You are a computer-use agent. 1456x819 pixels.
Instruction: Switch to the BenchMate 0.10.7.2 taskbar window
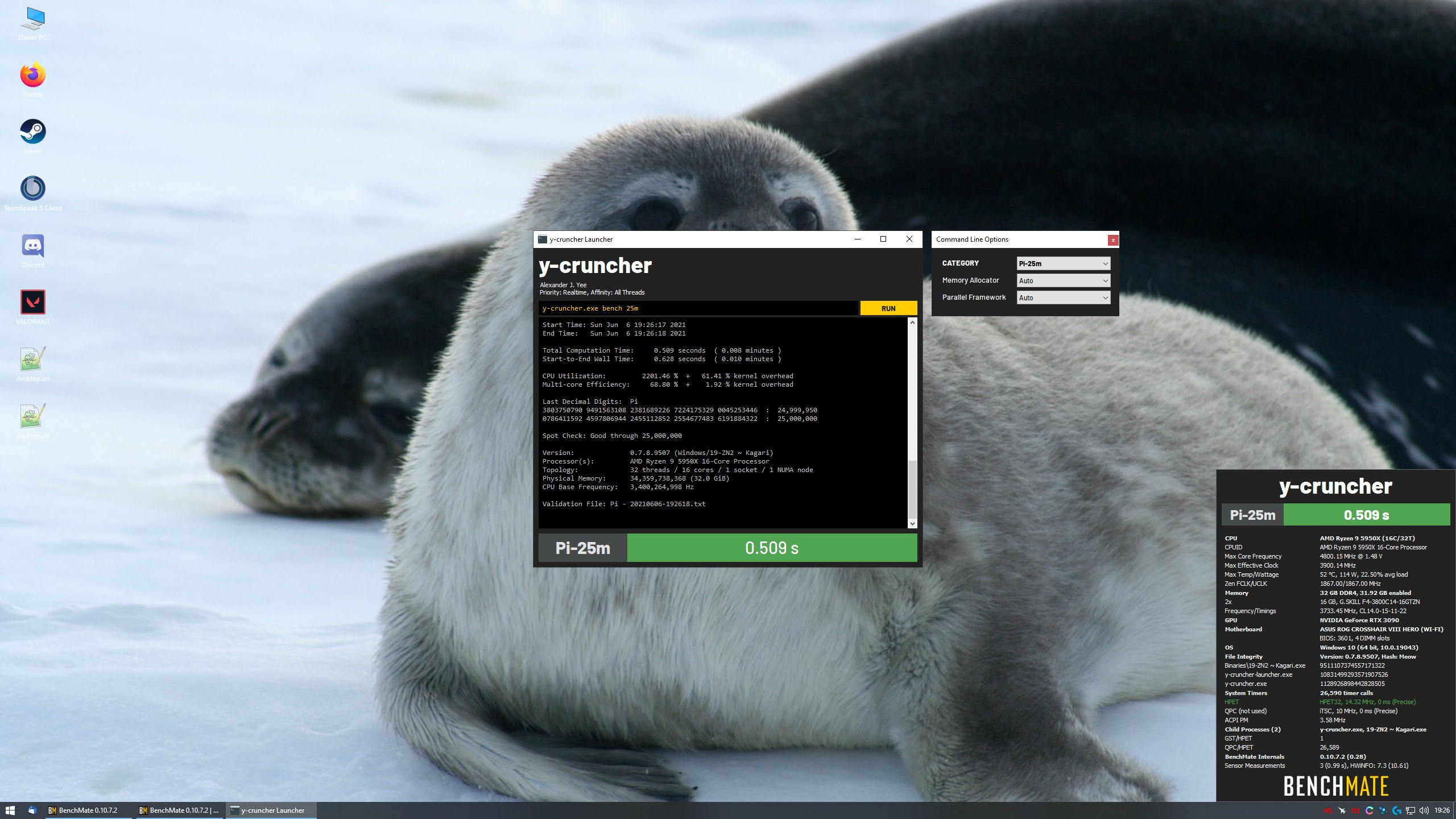tap(89, 810)
